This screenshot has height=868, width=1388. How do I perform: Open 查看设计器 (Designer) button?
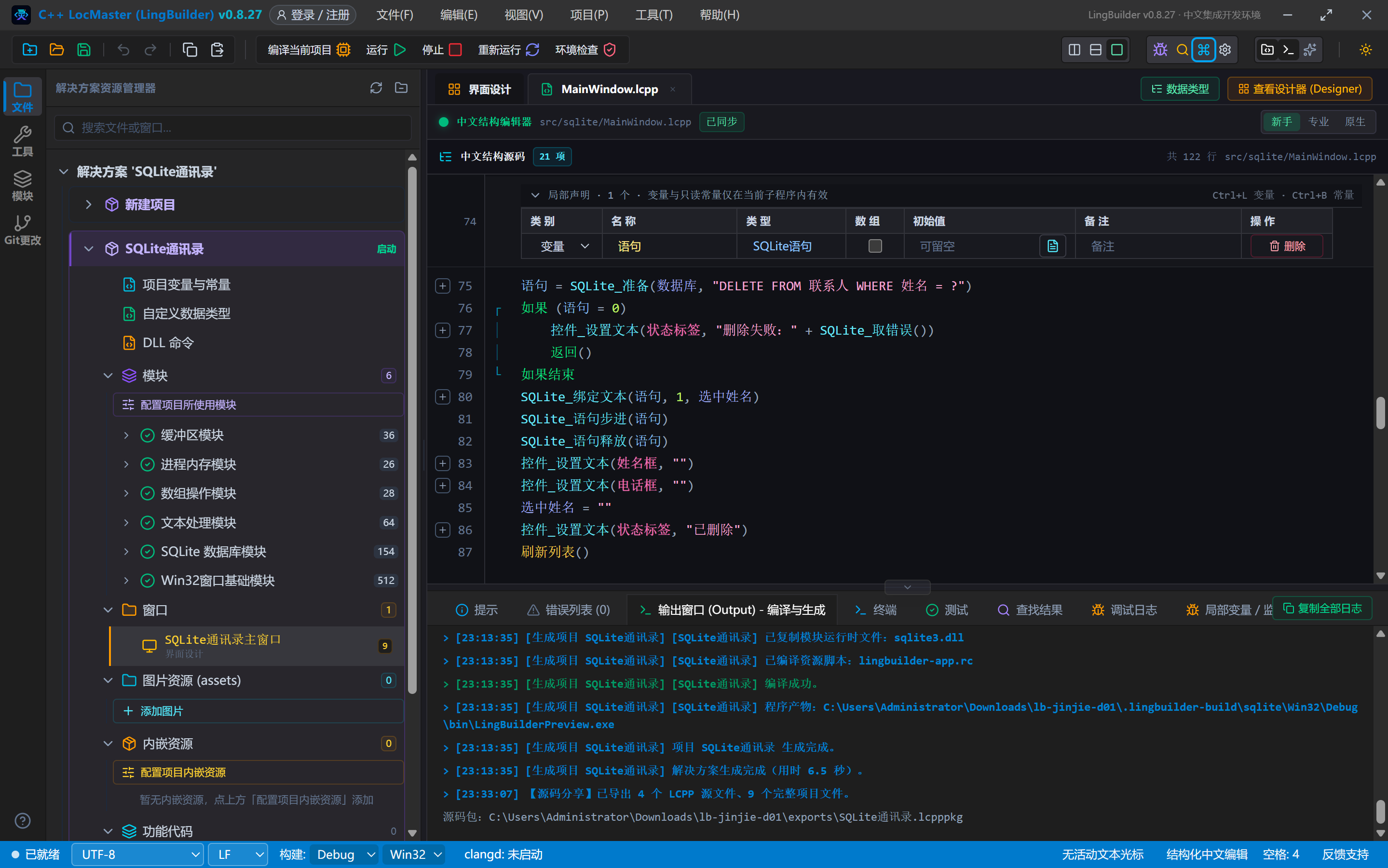click(1300, 89)
